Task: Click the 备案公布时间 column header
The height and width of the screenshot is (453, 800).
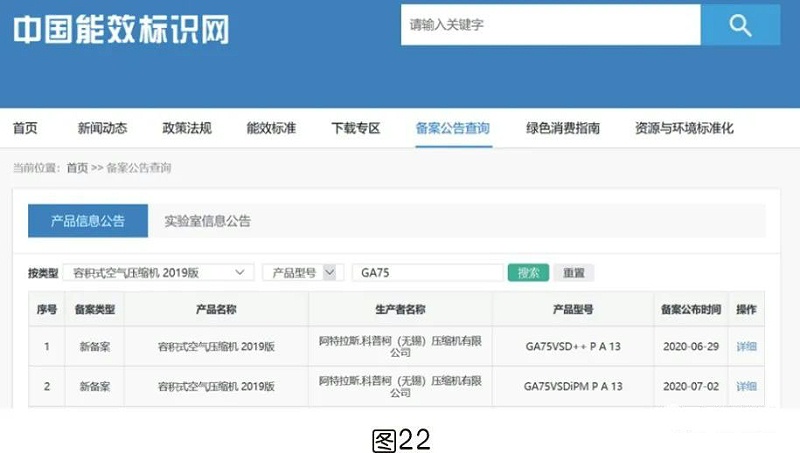Action: point(691,309)
